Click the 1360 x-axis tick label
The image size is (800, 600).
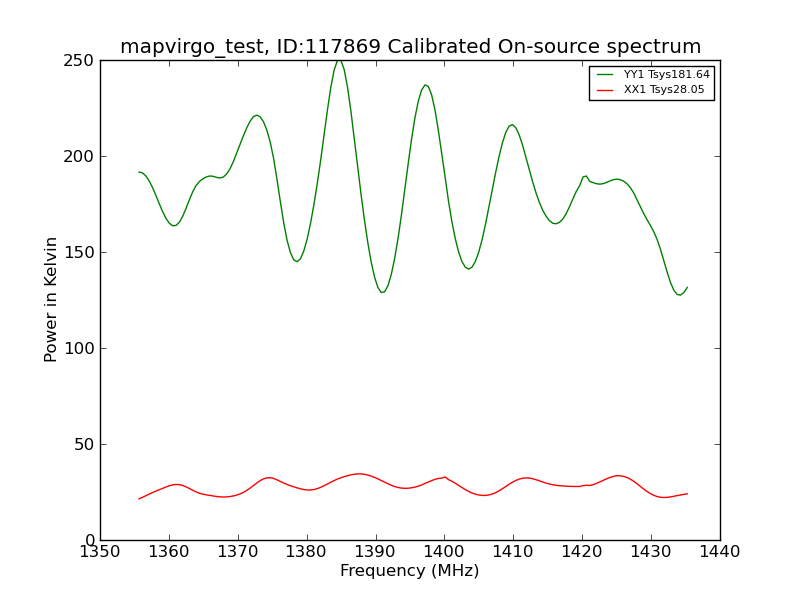tap(169, 552)
